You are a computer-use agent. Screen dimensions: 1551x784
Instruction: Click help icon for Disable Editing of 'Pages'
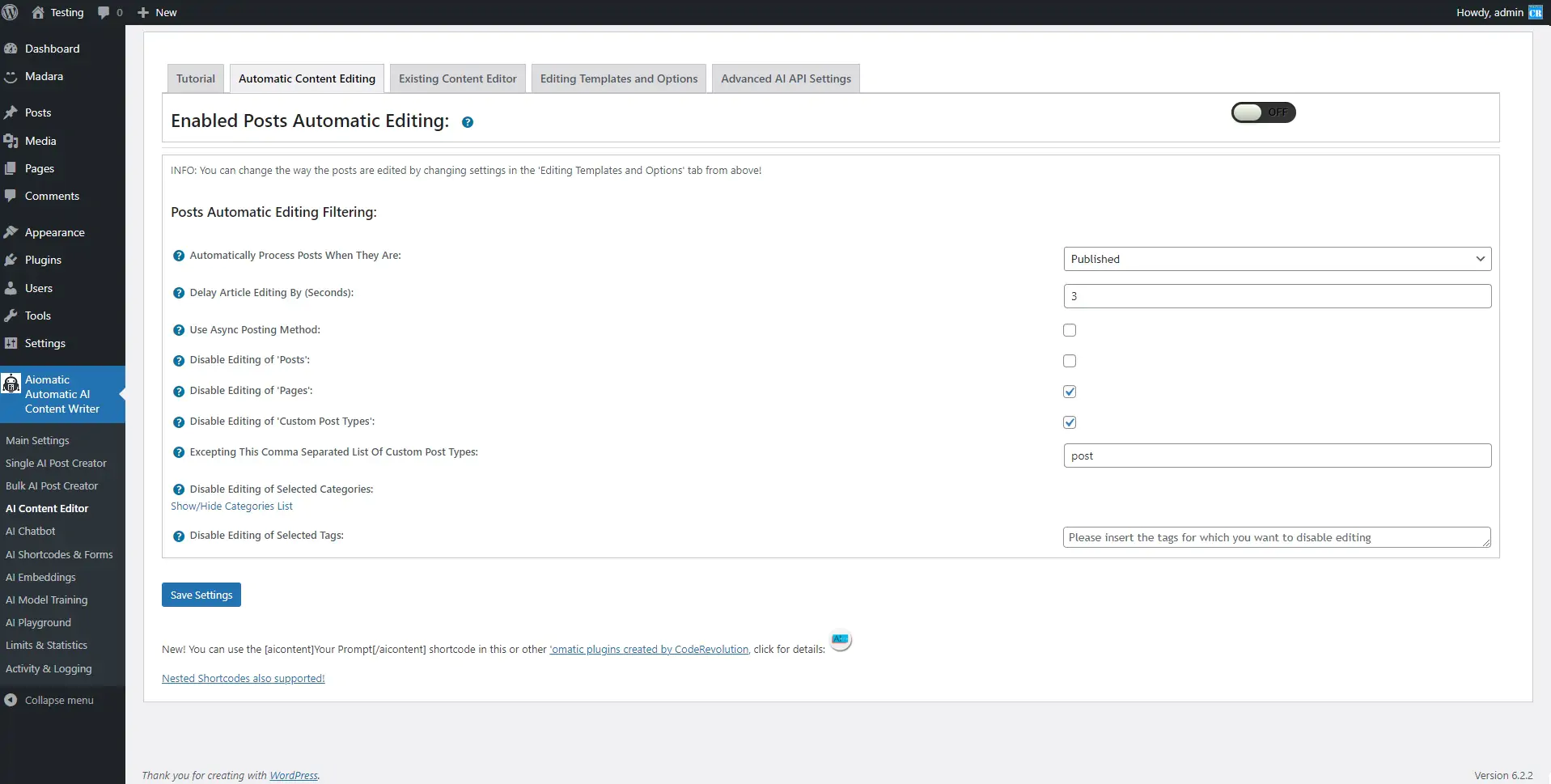[179, 391]
